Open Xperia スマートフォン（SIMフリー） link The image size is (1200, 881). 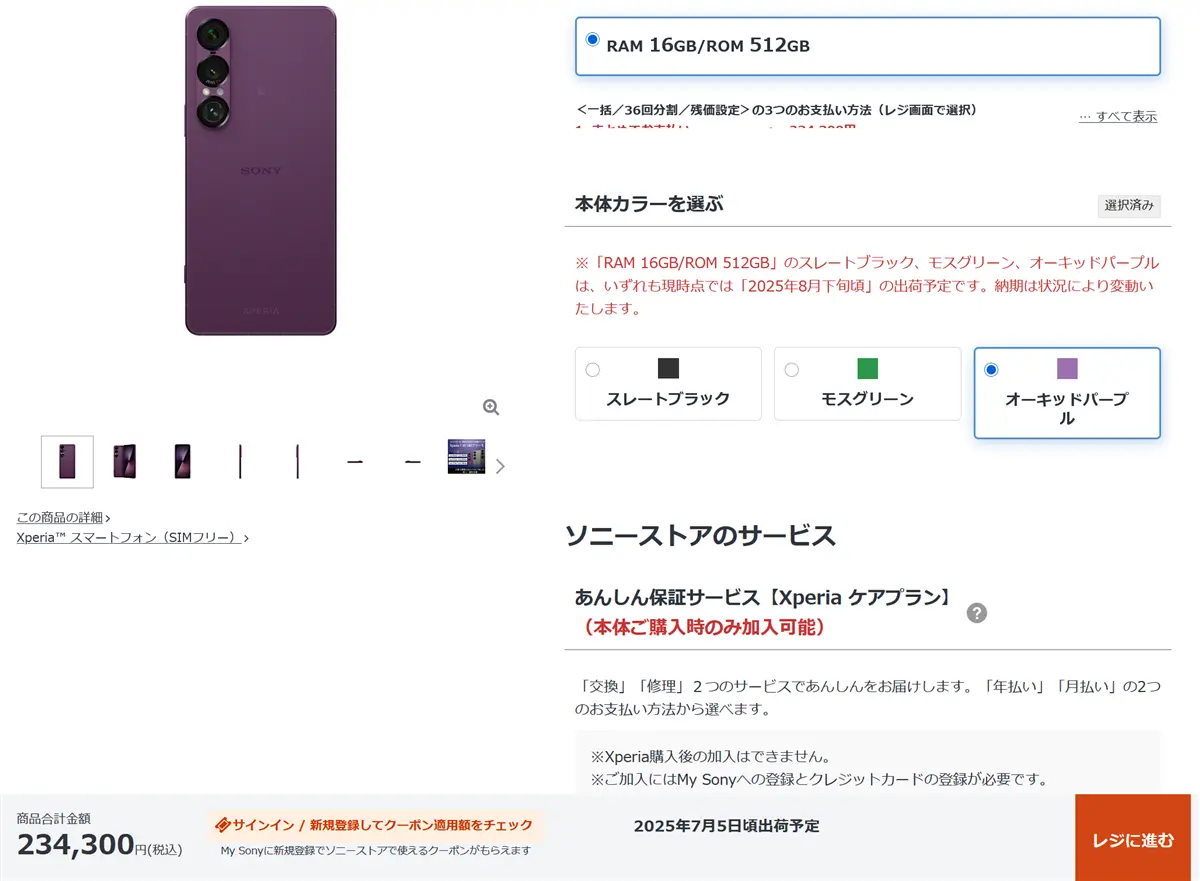click(133, 538)
